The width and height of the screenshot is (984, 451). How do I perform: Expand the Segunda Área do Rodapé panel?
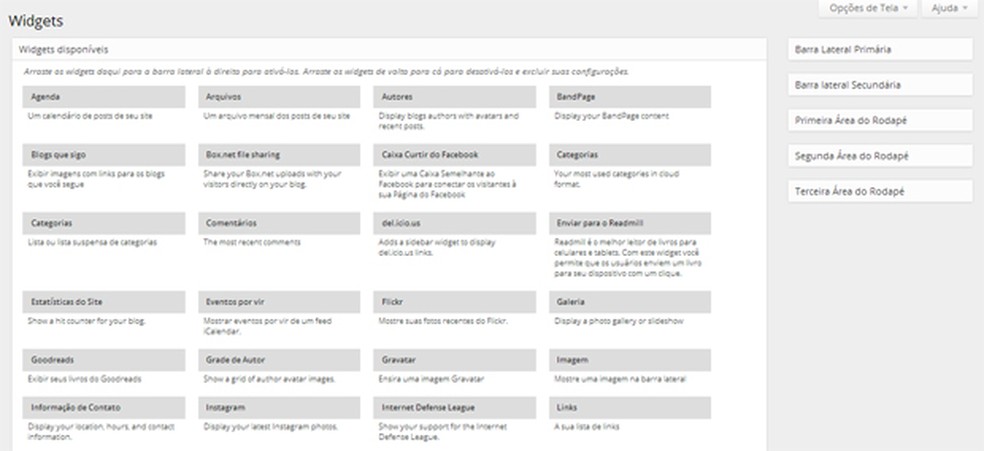pyautogui.click(x=879, y=156)
